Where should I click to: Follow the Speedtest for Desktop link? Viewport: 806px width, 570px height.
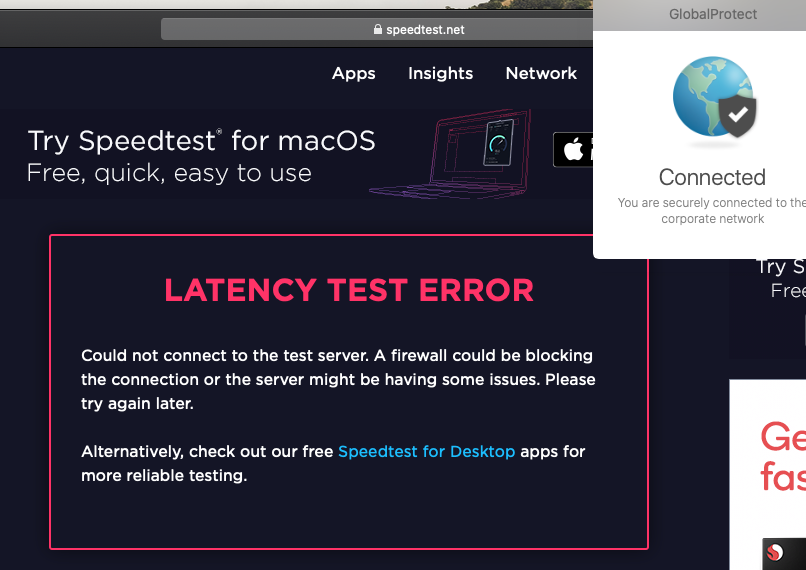pos(426,452)
